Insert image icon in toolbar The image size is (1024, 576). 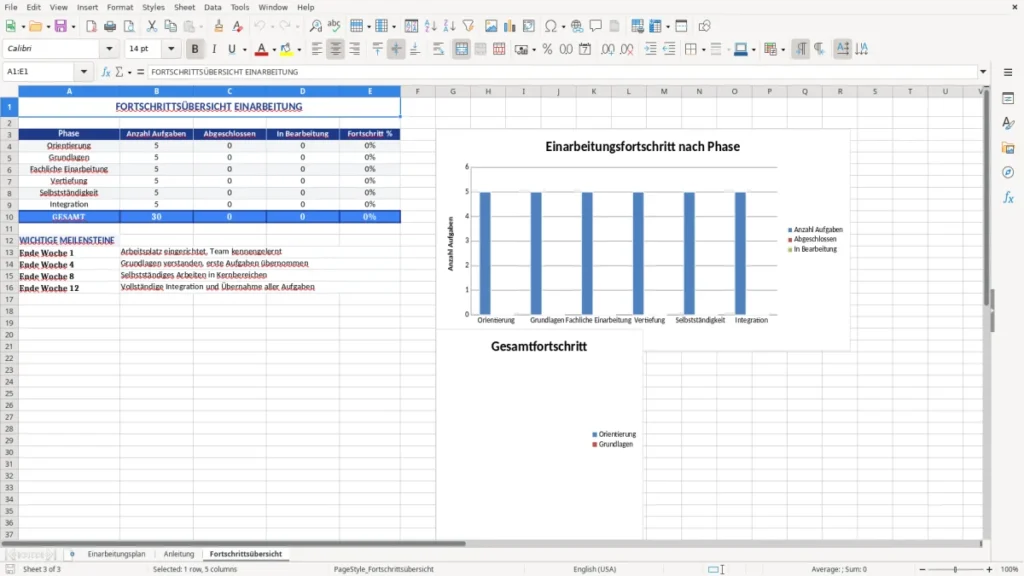tap(491, 26)
